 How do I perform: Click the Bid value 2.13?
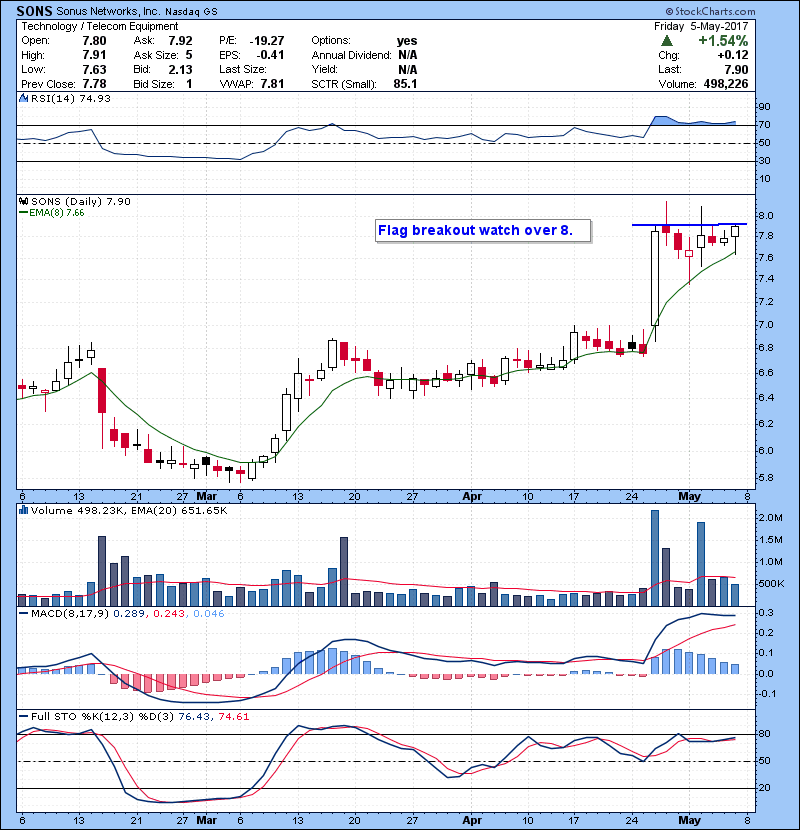coord(180,70)
